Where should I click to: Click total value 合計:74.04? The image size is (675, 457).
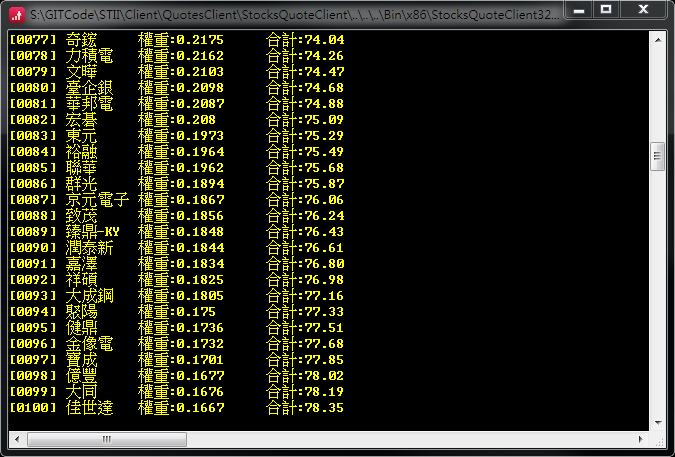point(305,40)
